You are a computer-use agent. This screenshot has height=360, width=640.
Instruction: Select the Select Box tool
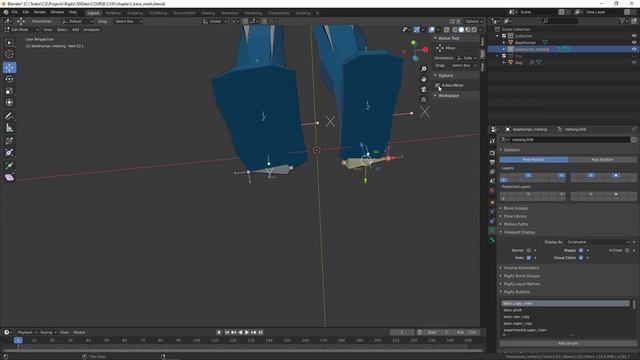coord(9,43)
